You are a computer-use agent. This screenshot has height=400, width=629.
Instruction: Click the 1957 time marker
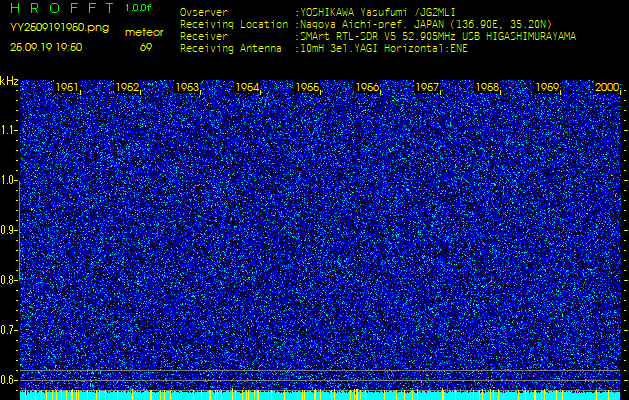pyautogui.click(x=427, y=87)
